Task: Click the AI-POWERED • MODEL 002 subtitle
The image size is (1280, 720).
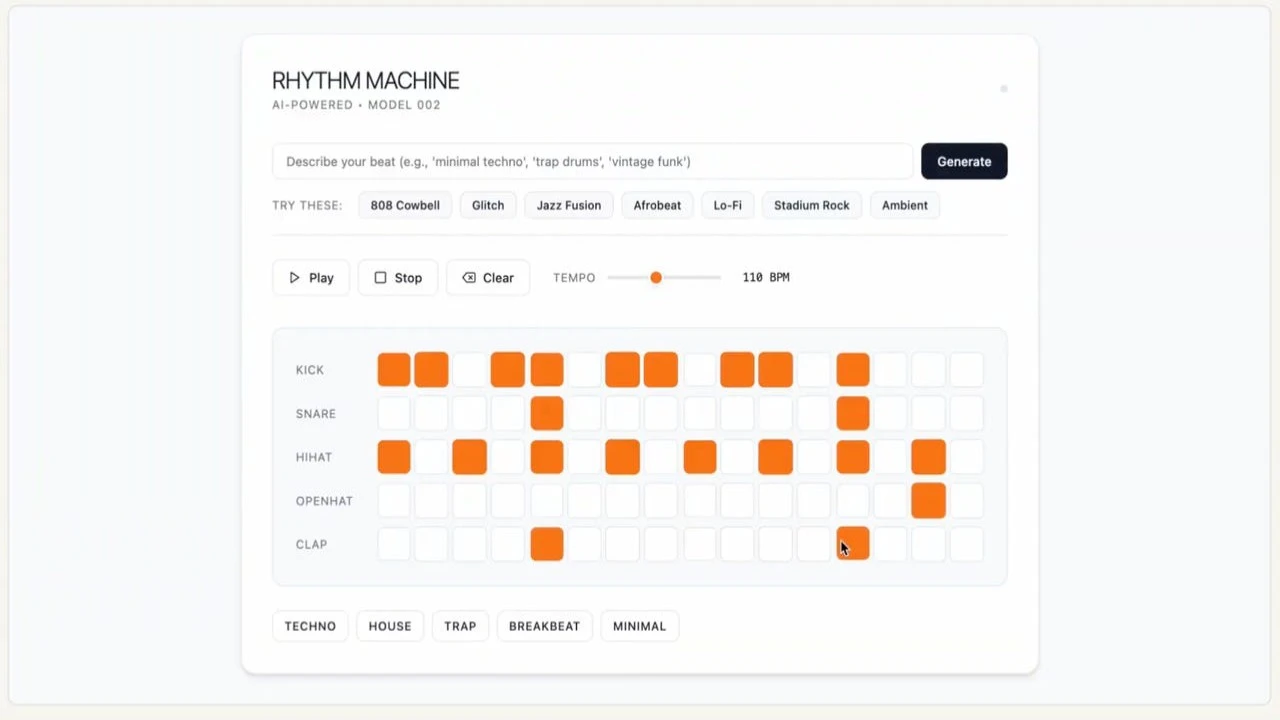Action: click(x=356, y=105)
